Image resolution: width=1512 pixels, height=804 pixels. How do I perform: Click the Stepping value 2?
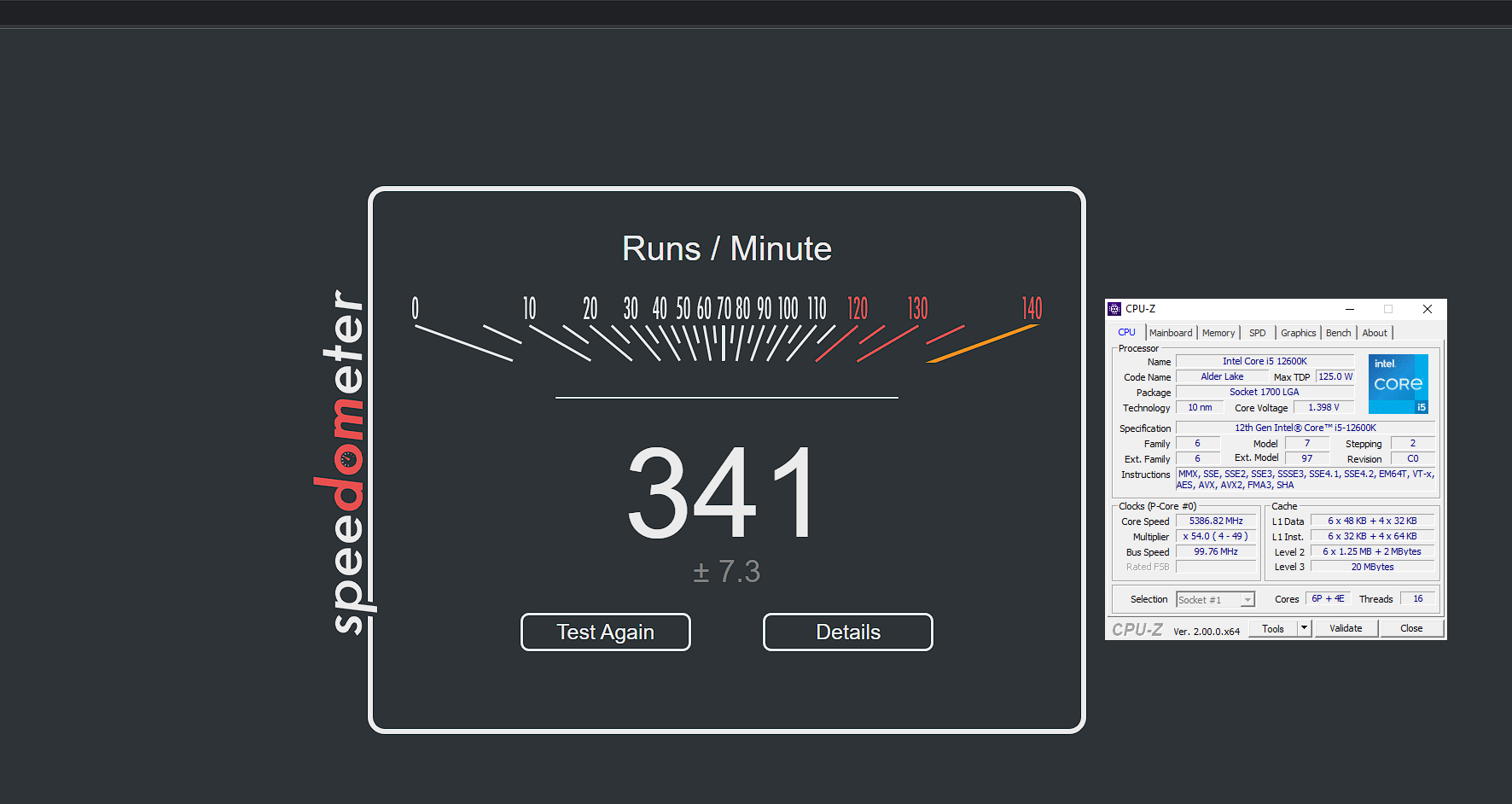pos(1413,444)
